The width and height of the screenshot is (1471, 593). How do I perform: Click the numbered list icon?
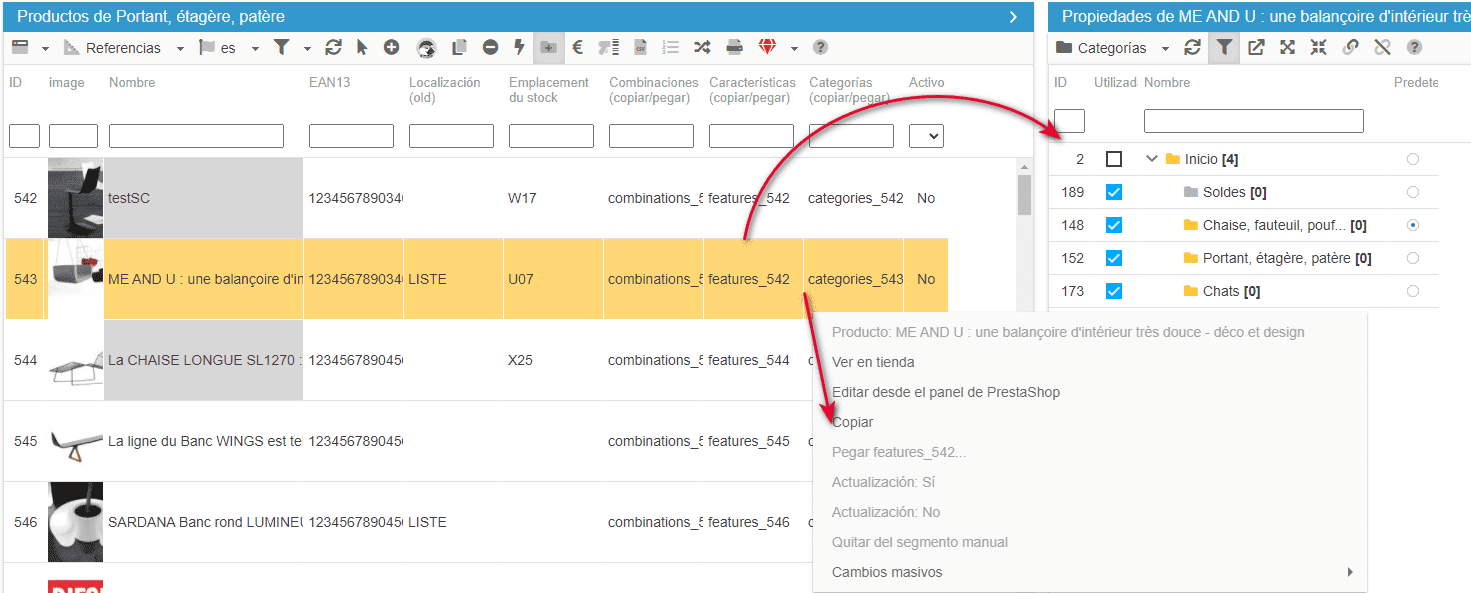click(671, 47)
